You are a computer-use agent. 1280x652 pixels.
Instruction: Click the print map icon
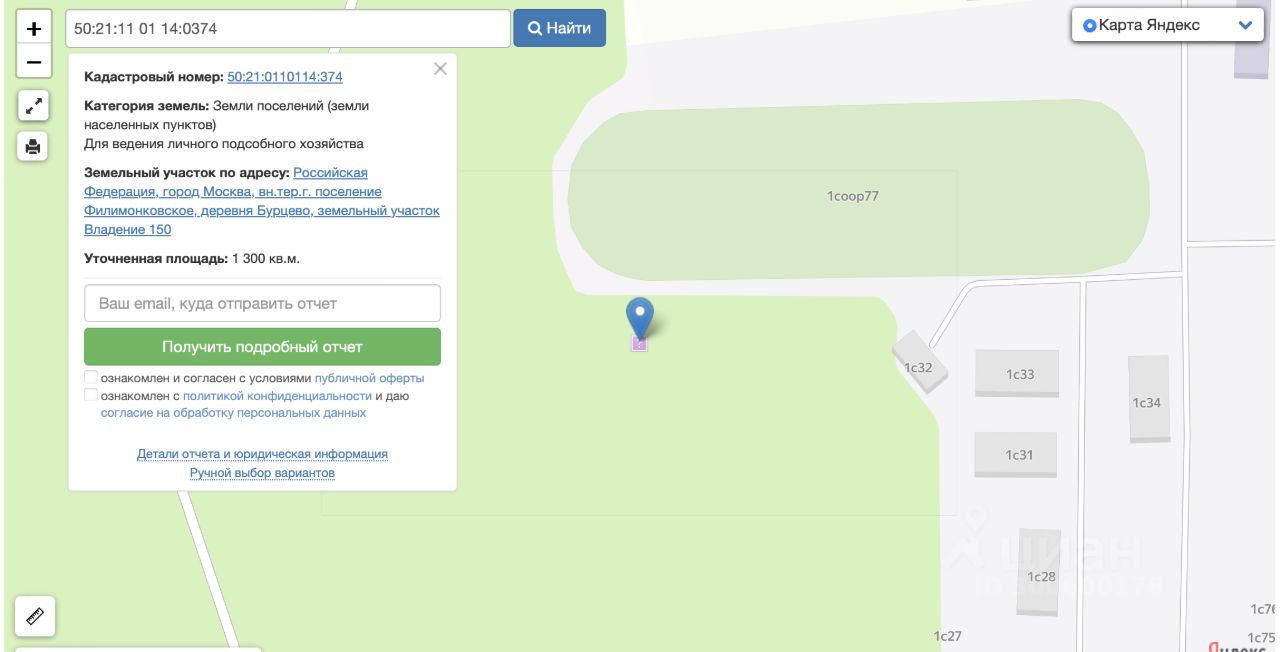[33, 147]
